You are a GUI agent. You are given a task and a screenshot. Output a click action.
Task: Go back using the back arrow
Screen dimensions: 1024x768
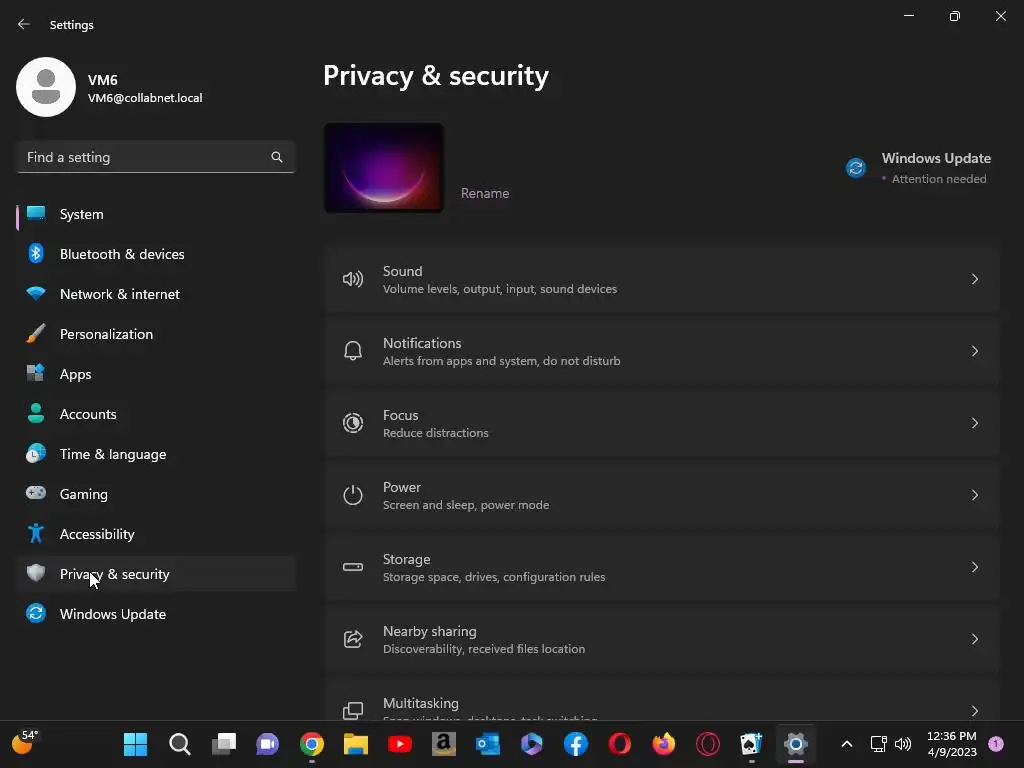pos(24,24)
